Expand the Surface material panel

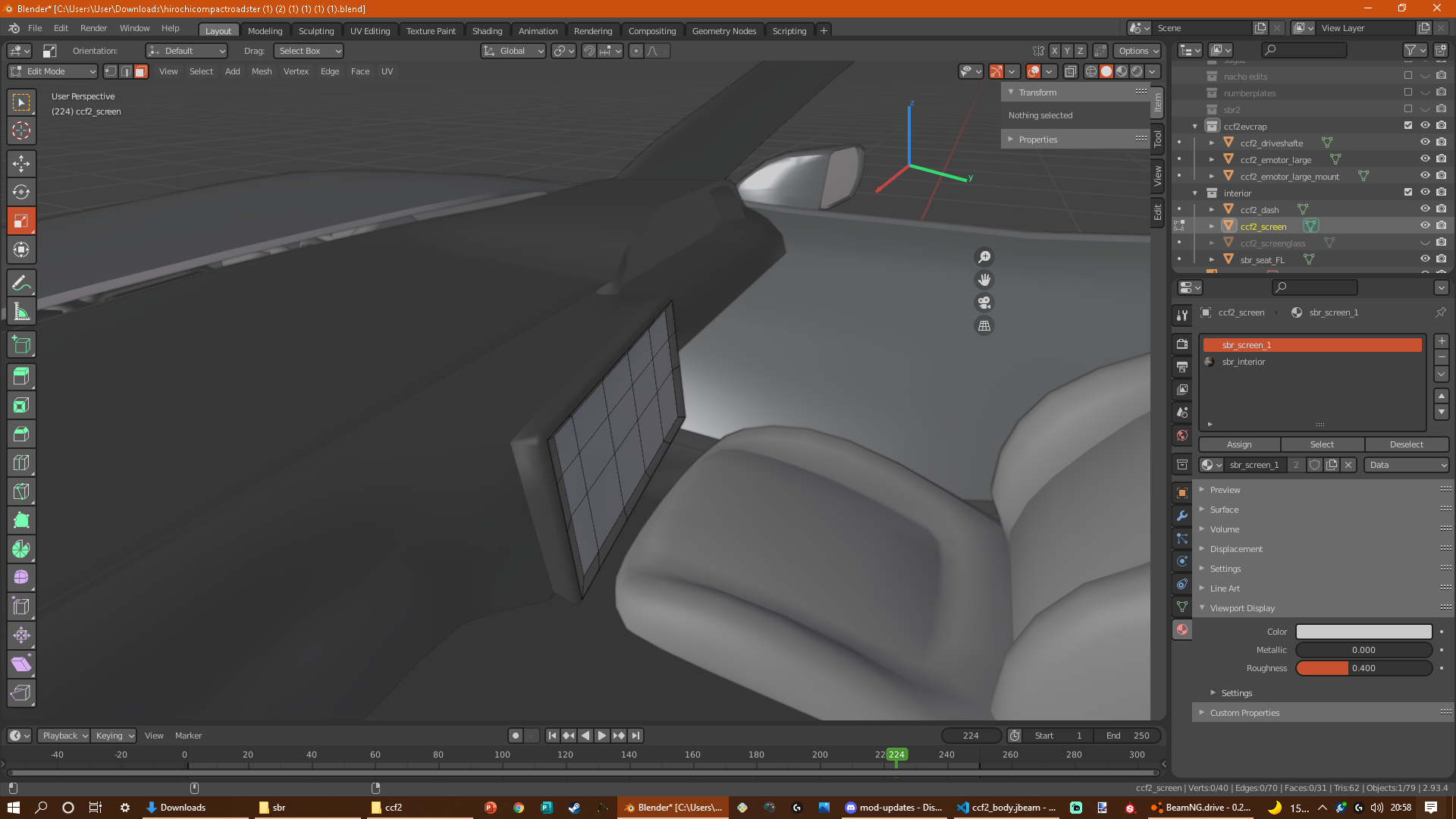click(1224, 510)
